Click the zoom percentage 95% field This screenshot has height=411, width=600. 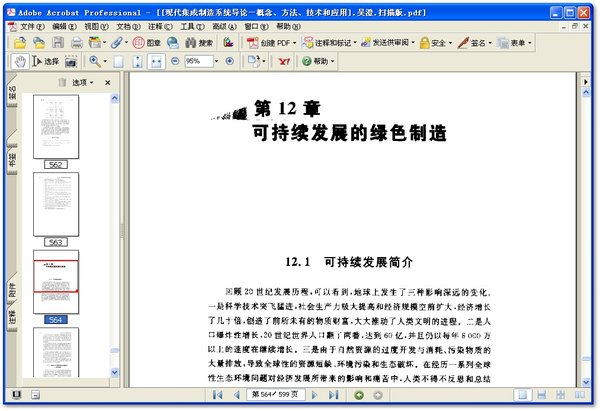[x=198, y=61]
